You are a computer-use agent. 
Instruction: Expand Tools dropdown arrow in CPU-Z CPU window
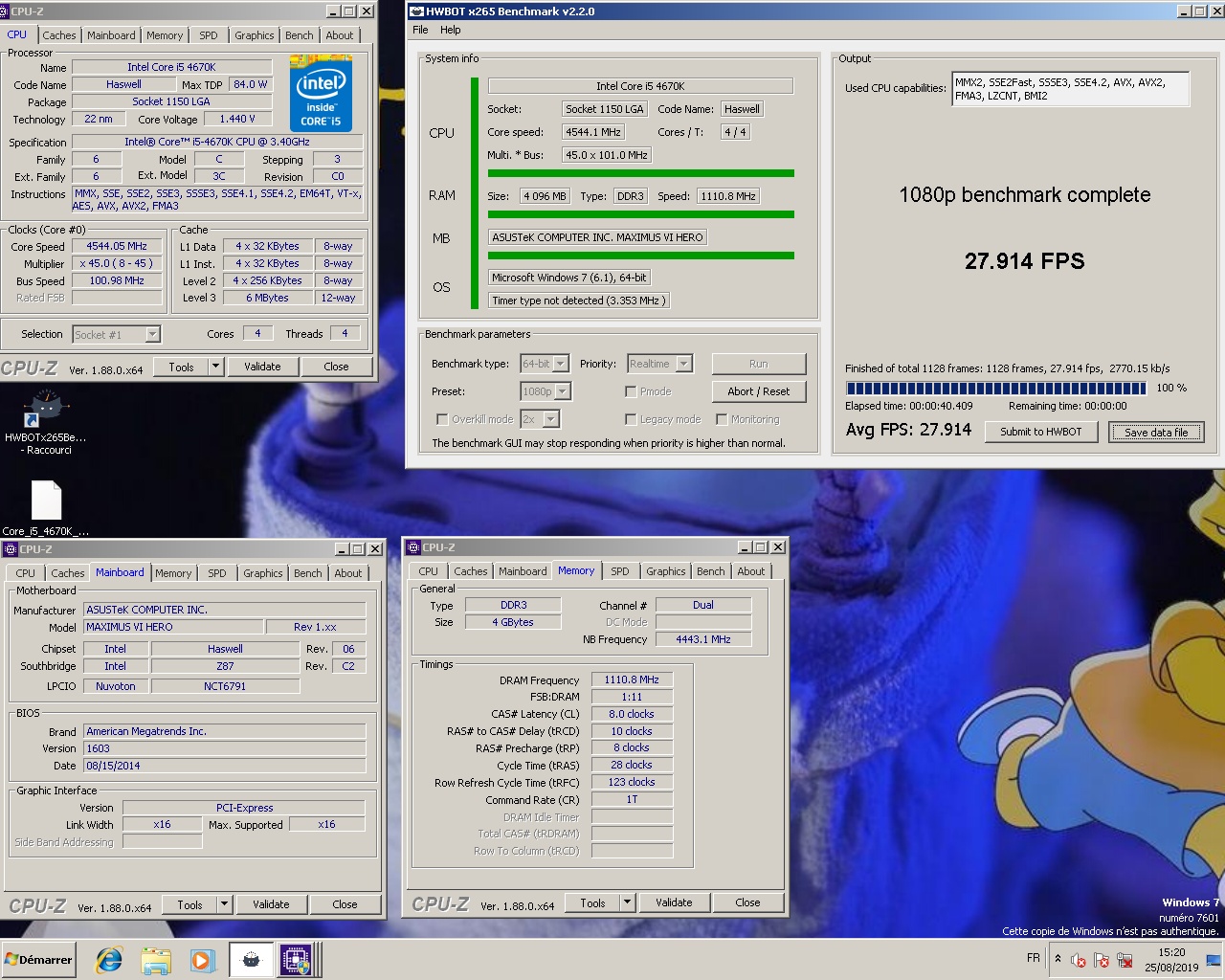pos(216,367)
